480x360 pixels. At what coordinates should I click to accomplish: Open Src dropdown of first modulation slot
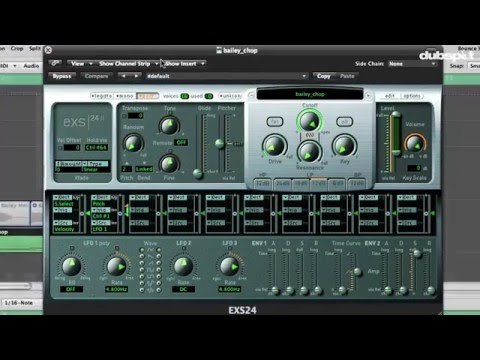coord(63,223)
